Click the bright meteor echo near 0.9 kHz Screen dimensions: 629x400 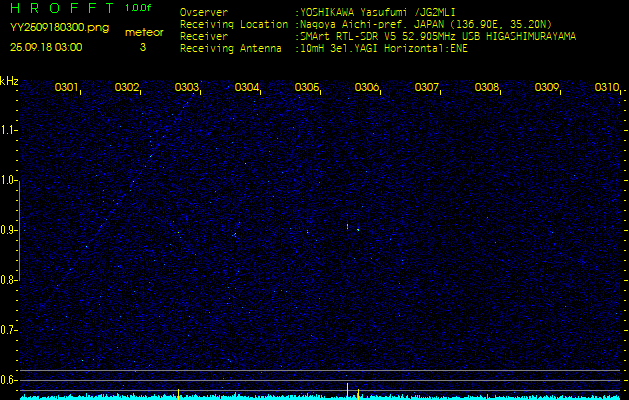pyautogui.click(x=347, y=227)
